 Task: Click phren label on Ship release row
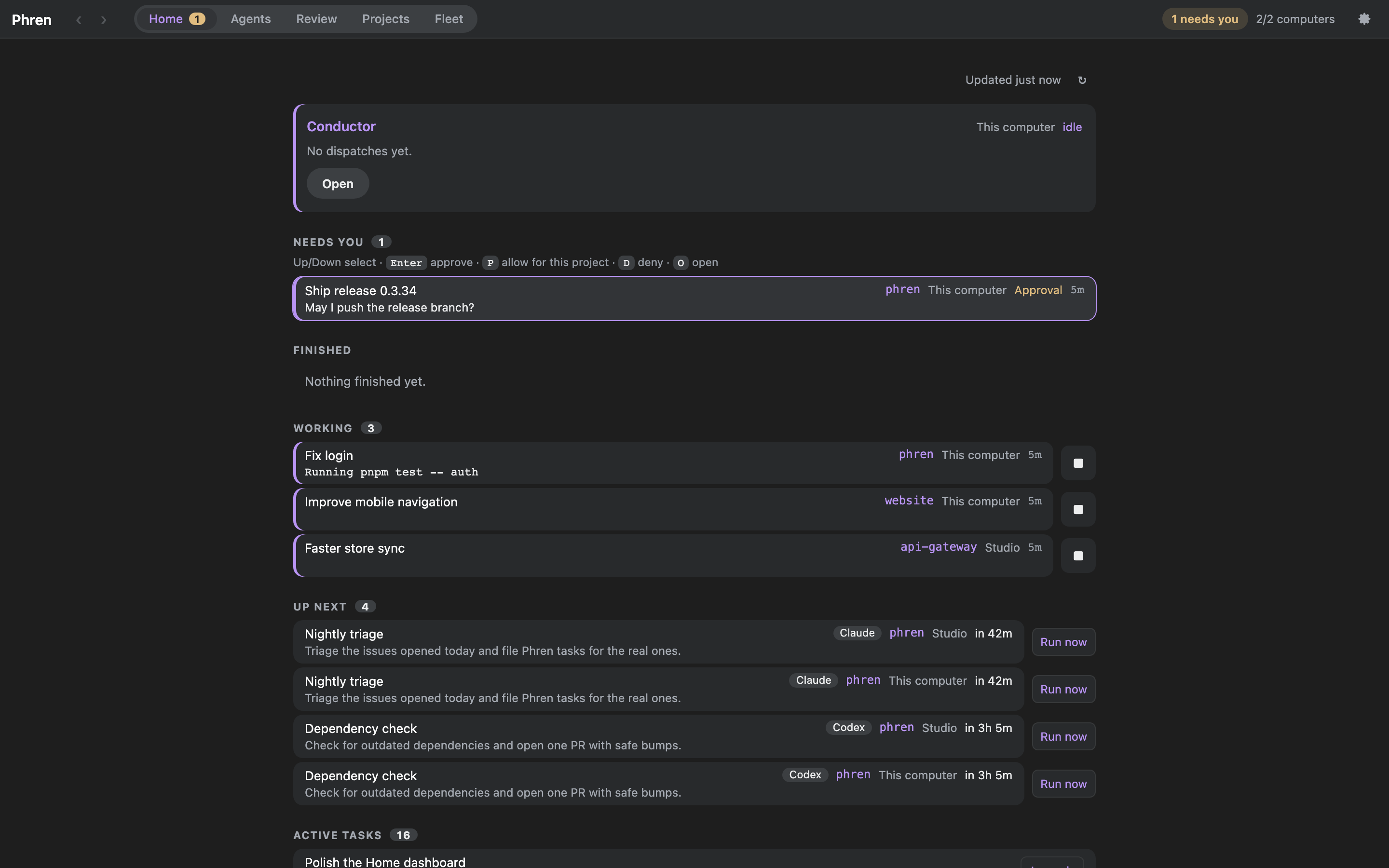pyautogui.click(x=903, y=289)
